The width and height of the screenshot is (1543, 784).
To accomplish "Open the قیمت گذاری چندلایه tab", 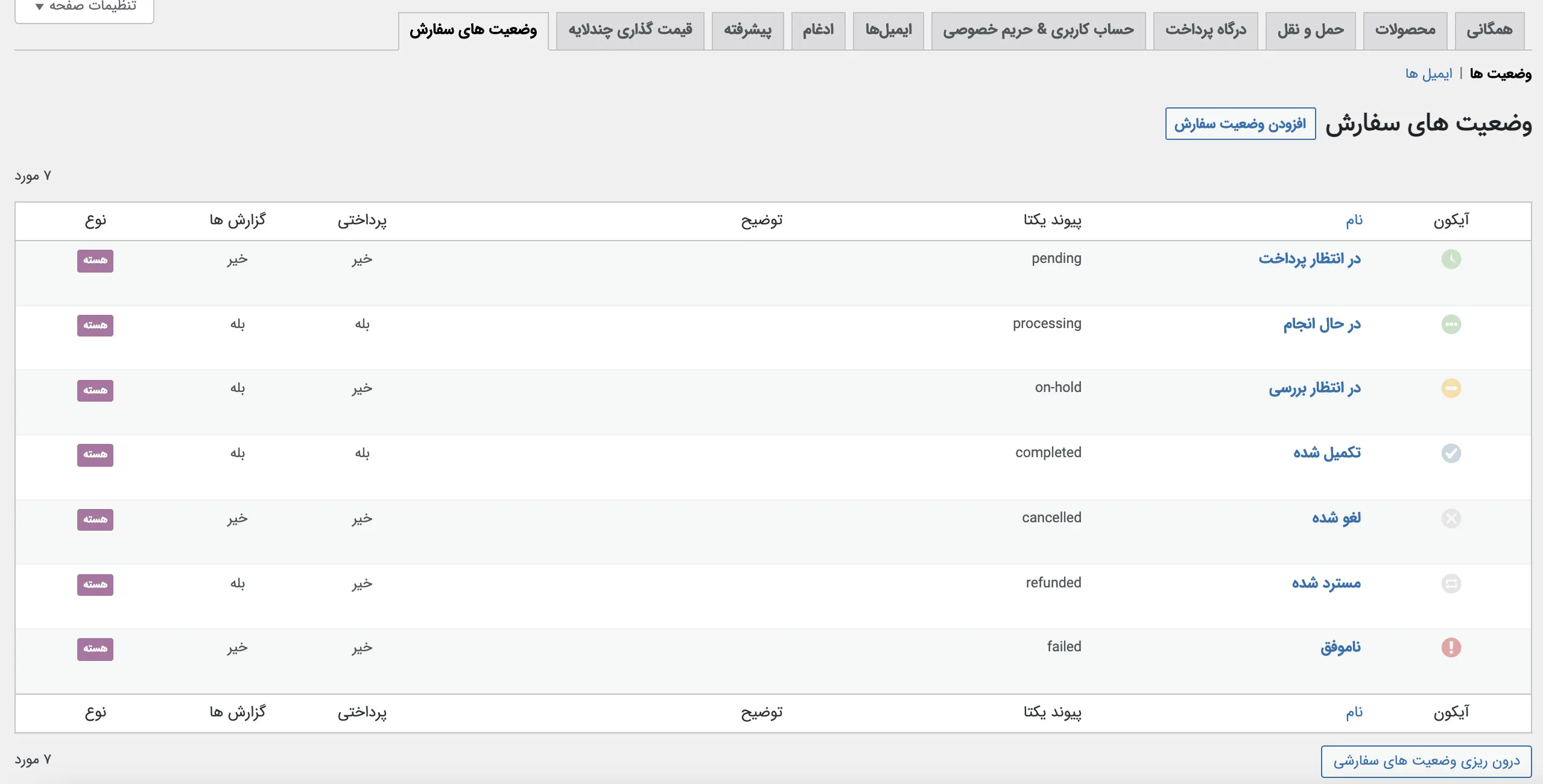I will click(x=630, y=30).
